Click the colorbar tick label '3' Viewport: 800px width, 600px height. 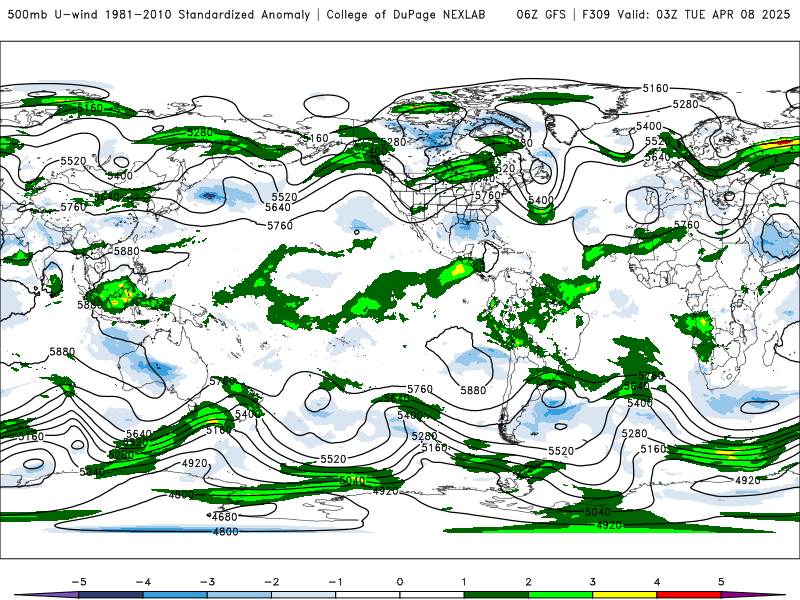(592, 582)
